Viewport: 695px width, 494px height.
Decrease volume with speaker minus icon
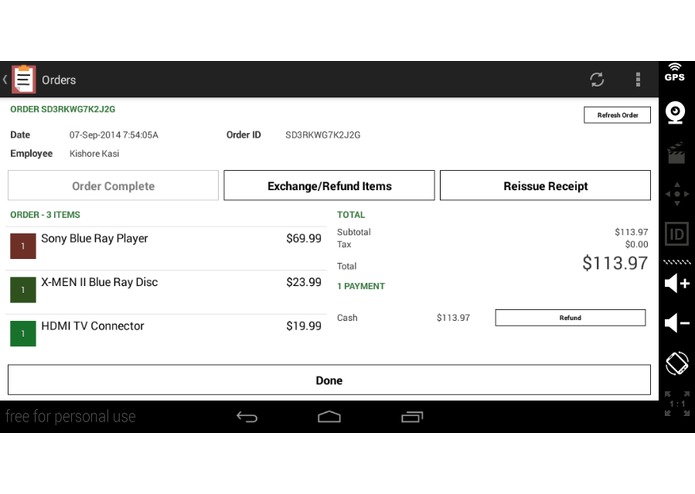coord(677,323)
